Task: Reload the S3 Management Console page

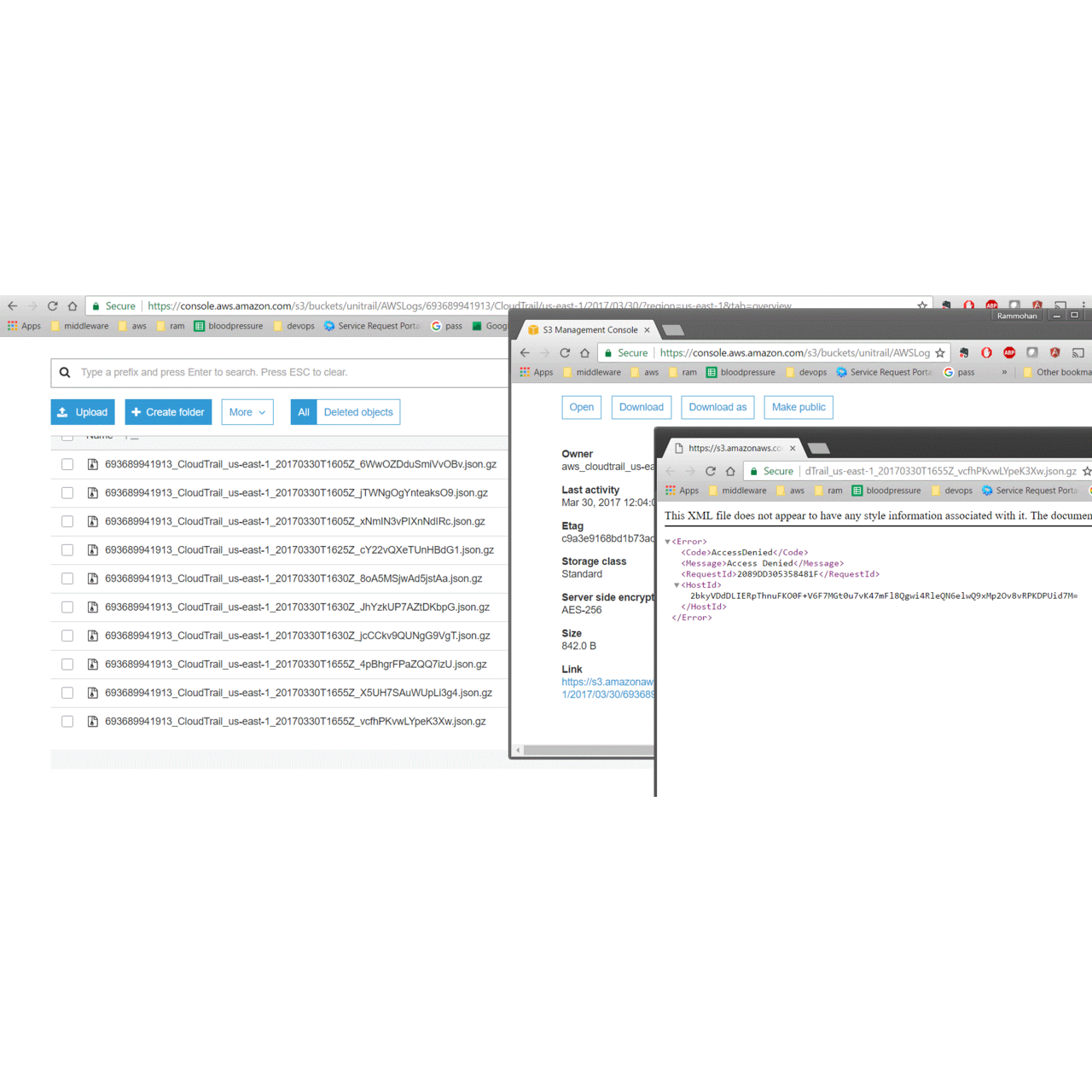Action: click(565, 353)
